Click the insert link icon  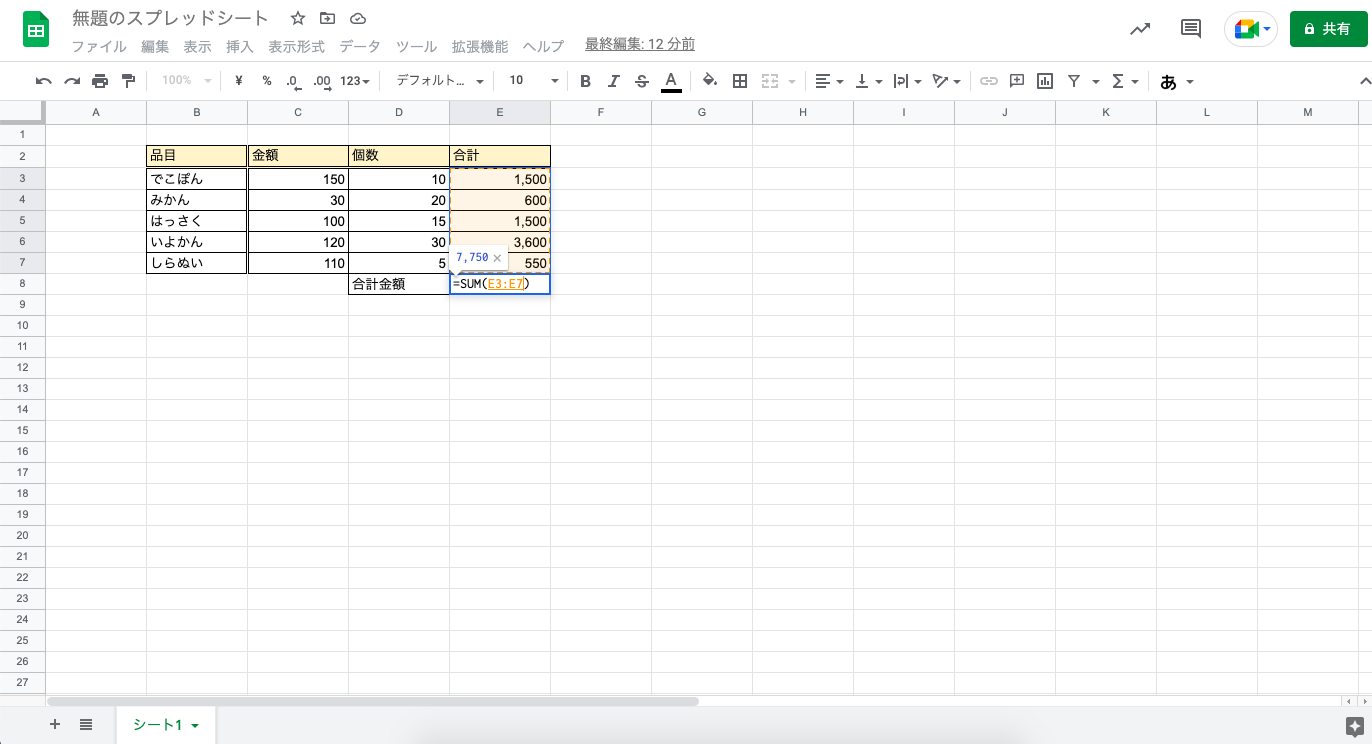(x=990, y=81)
